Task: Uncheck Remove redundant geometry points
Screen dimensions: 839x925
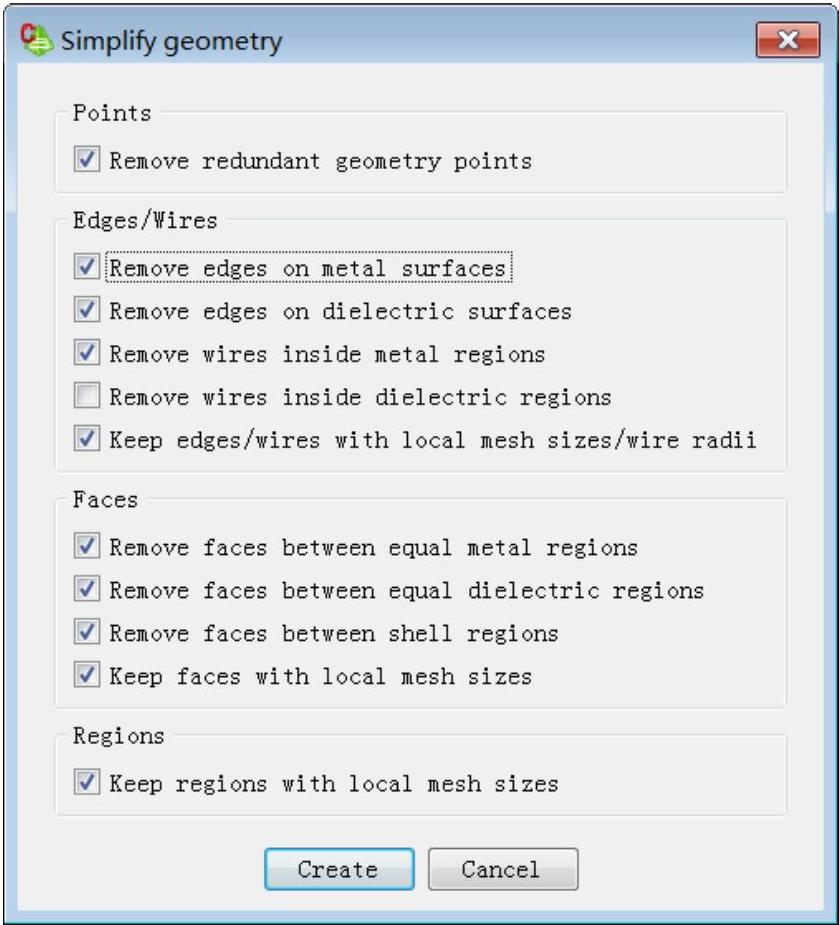Action: click(x=87, y=159)
